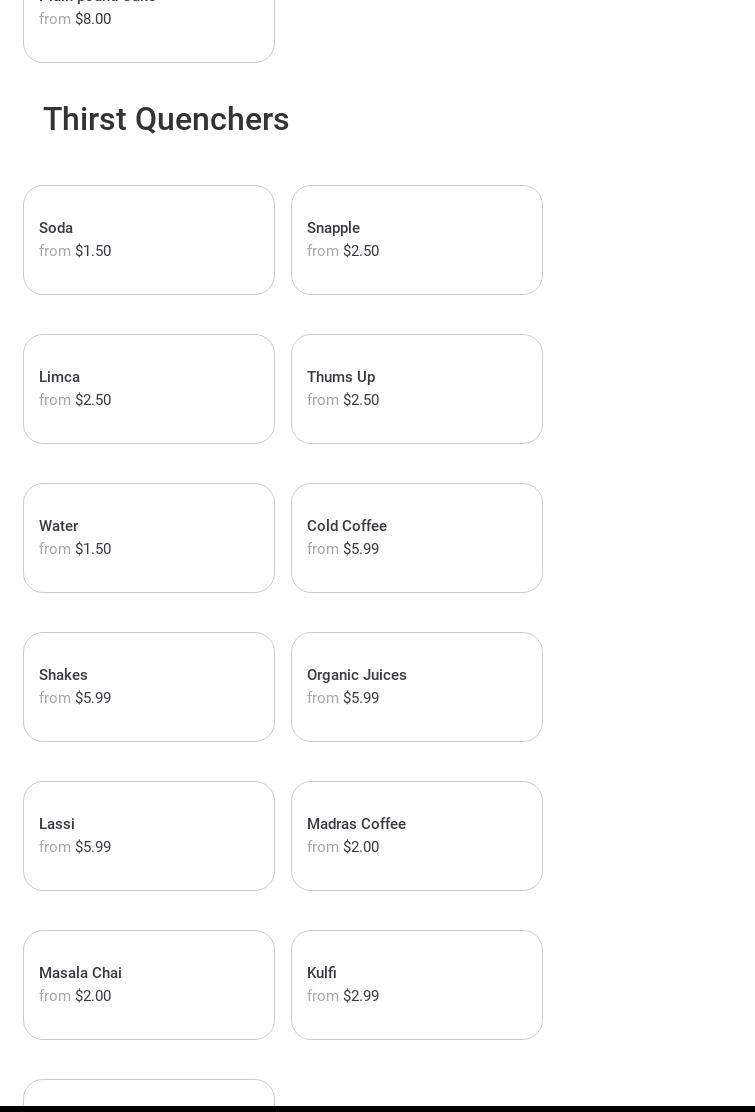
Task: Click the $1.50 price under Soda
Action: (93, 251)
